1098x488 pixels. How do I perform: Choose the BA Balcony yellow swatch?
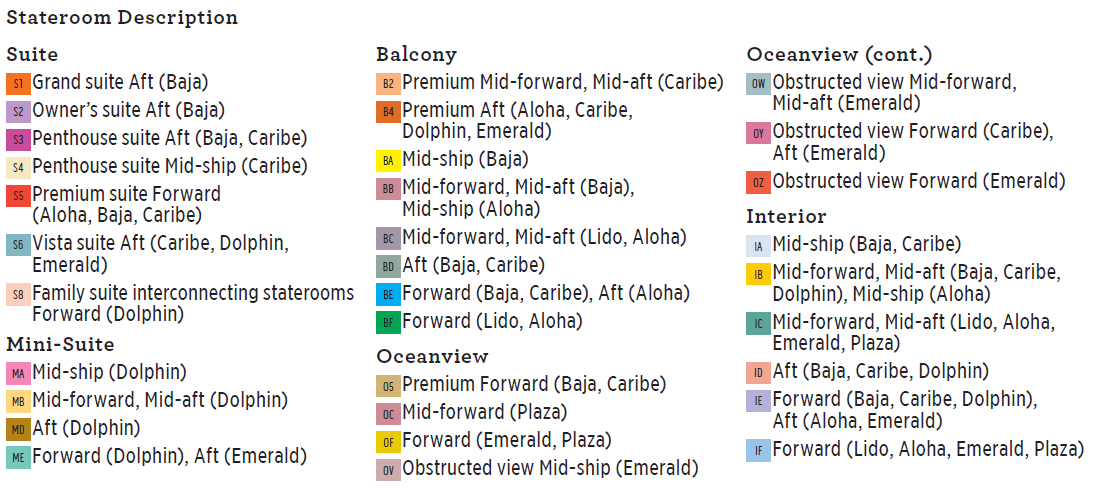pyautogui.click(x=388, y=160)
